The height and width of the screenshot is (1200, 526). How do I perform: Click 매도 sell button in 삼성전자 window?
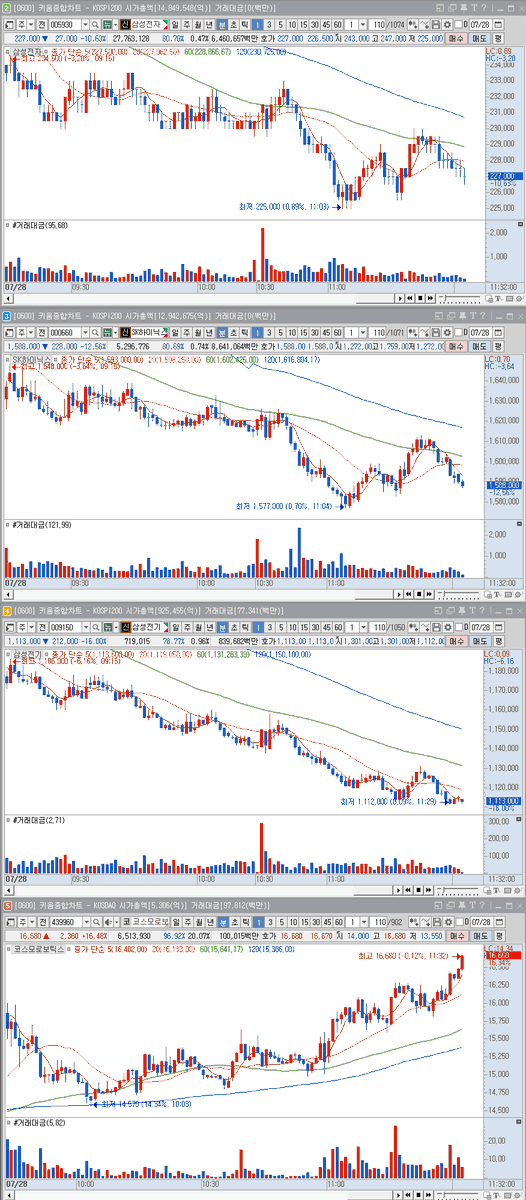pyautogui.click(x=479, y=37)
